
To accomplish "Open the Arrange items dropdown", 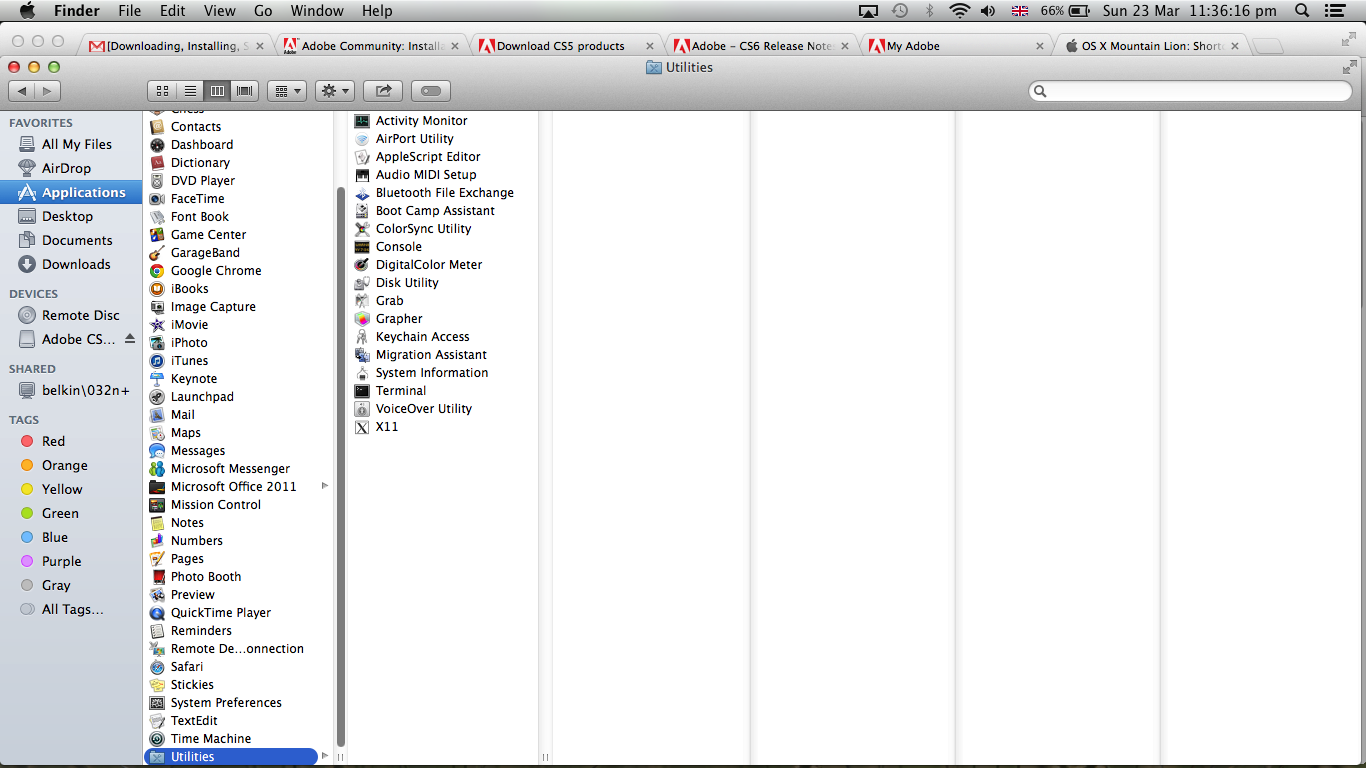I will [x=287, y=91].
